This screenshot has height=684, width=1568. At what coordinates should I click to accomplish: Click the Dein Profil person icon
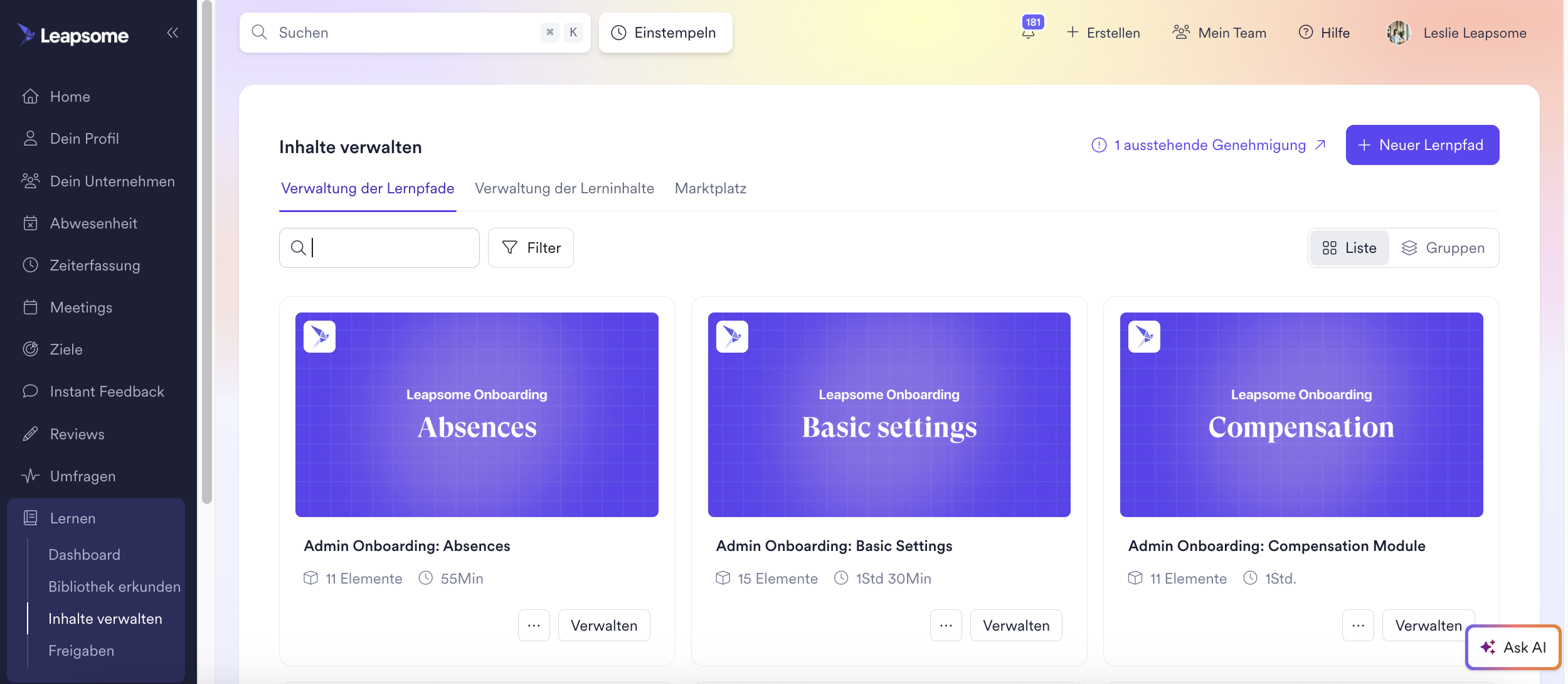coord(30,139)
